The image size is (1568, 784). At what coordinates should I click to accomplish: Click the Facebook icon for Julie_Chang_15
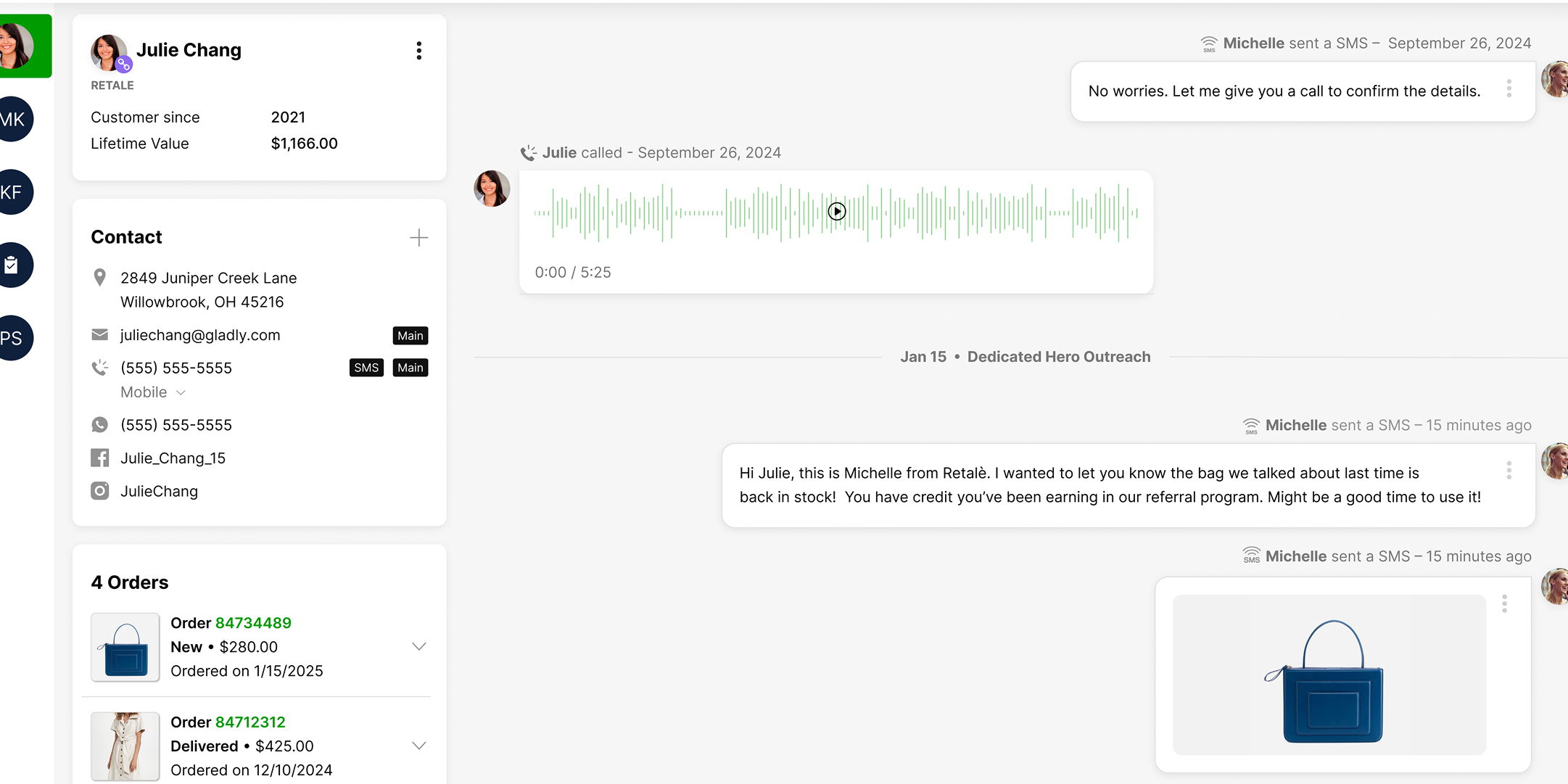tap(100, 458)
